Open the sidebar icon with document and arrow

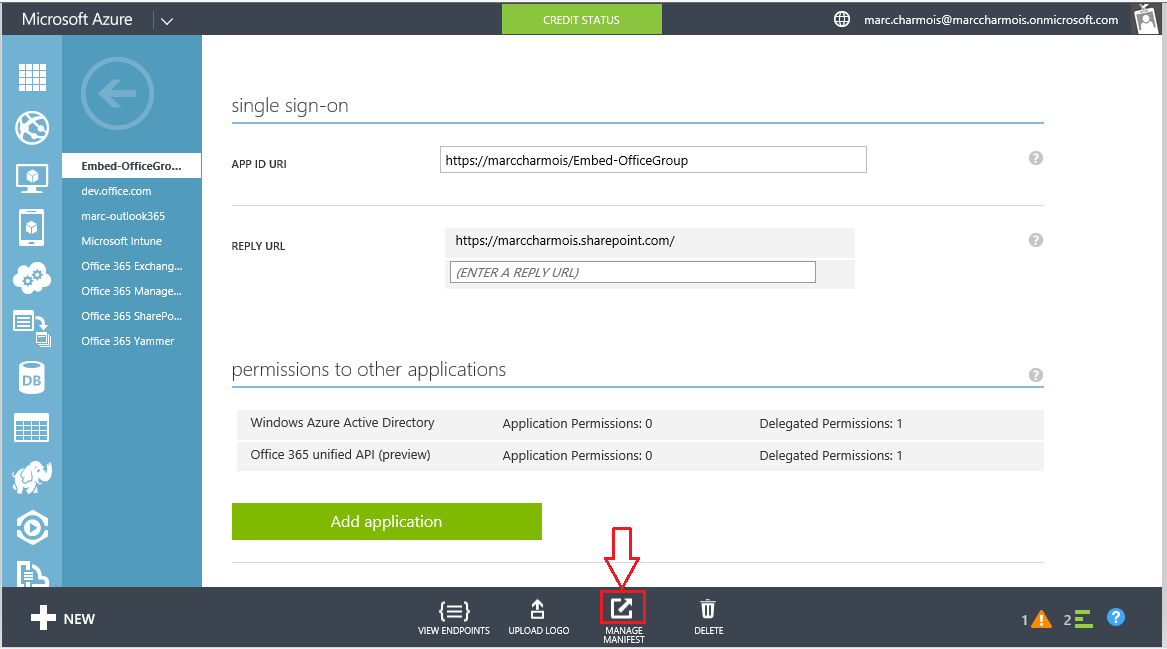point(32,328)
